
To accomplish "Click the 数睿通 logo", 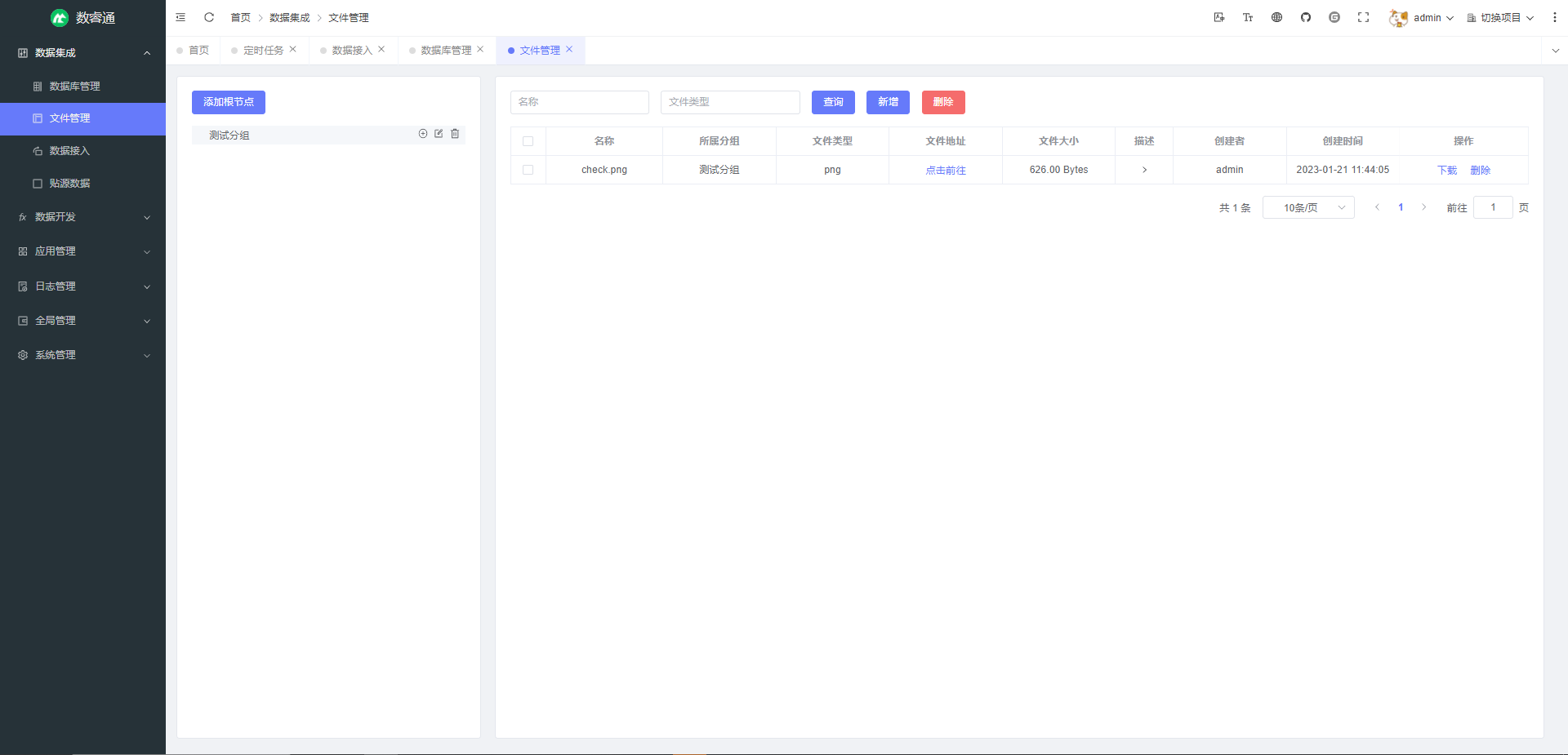I will 82,17.
